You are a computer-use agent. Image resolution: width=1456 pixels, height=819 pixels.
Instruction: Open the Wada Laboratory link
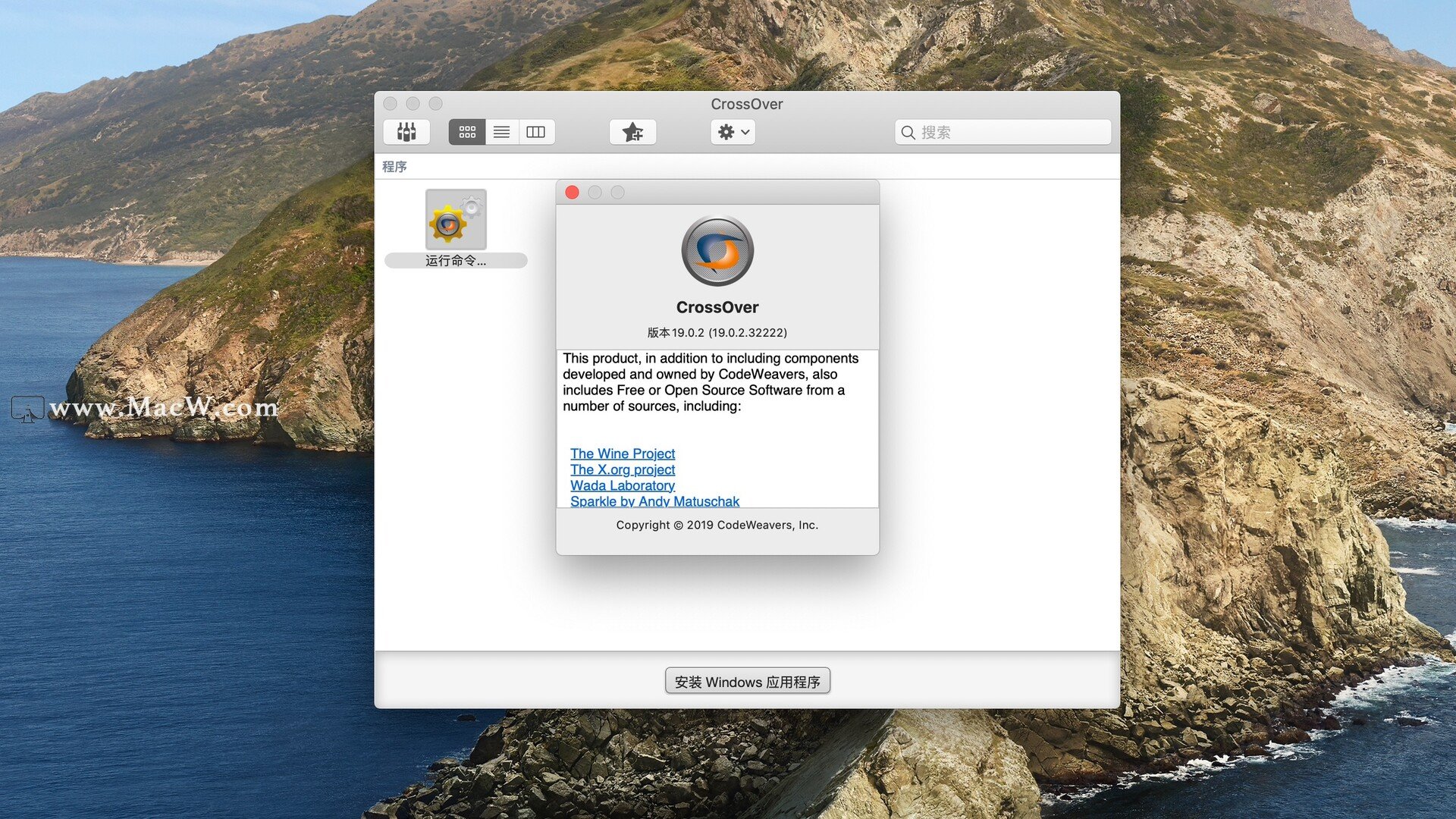(x=623, y=485)
